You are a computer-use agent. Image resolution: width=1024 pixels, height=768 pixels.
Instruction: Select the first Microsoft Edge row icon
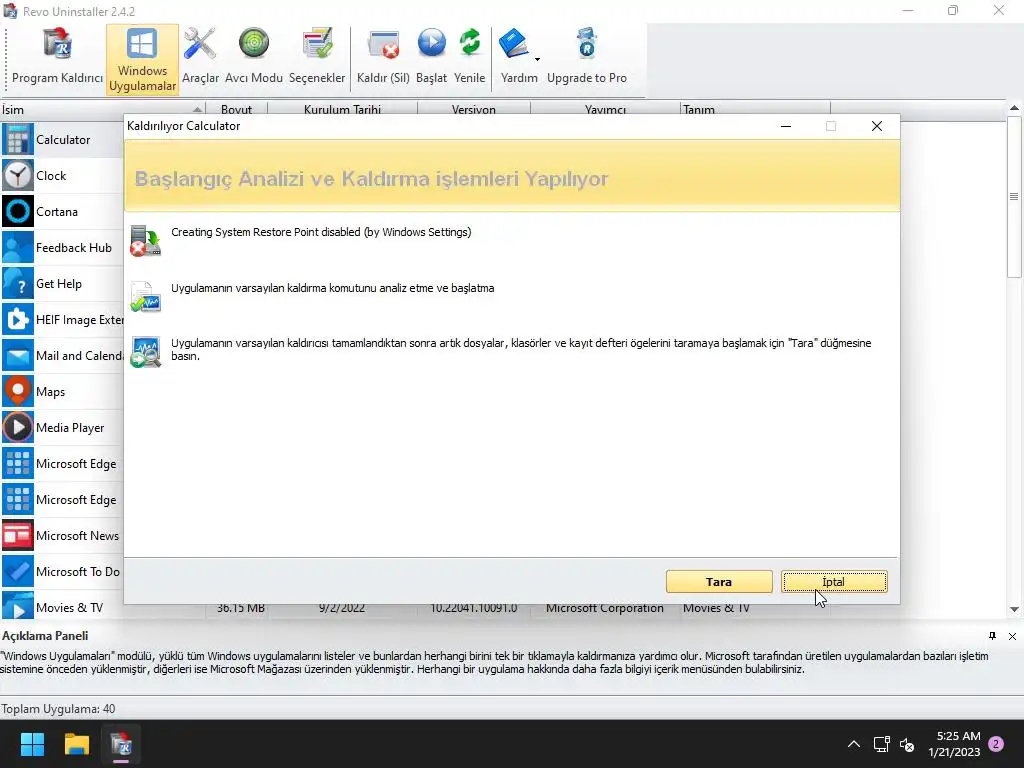click(18, 464)
